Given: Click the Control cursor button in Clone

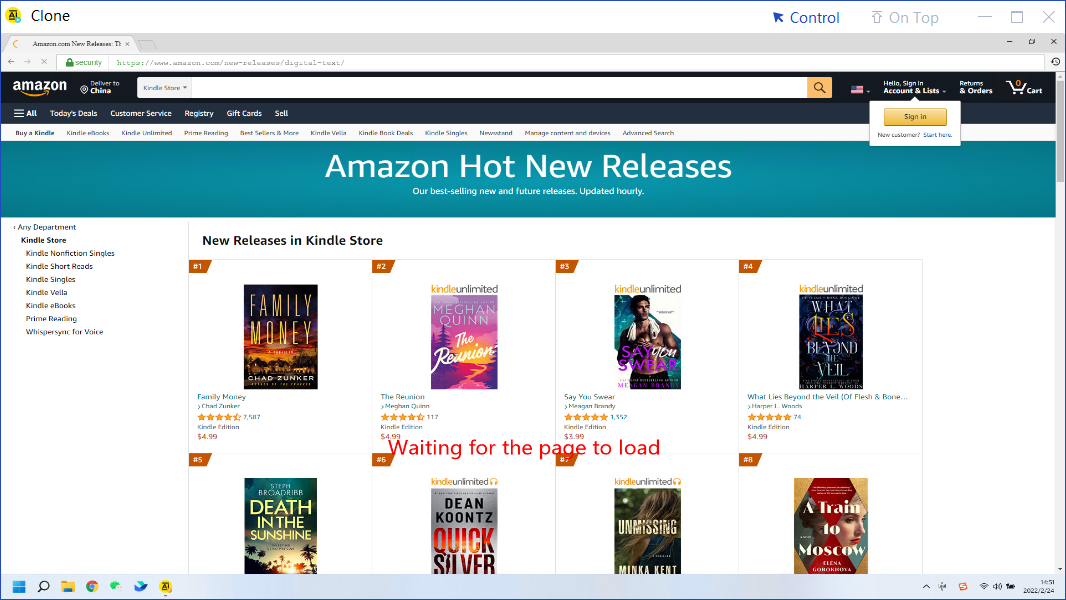Looking at the screenshot, I should [x=806, y=18].
